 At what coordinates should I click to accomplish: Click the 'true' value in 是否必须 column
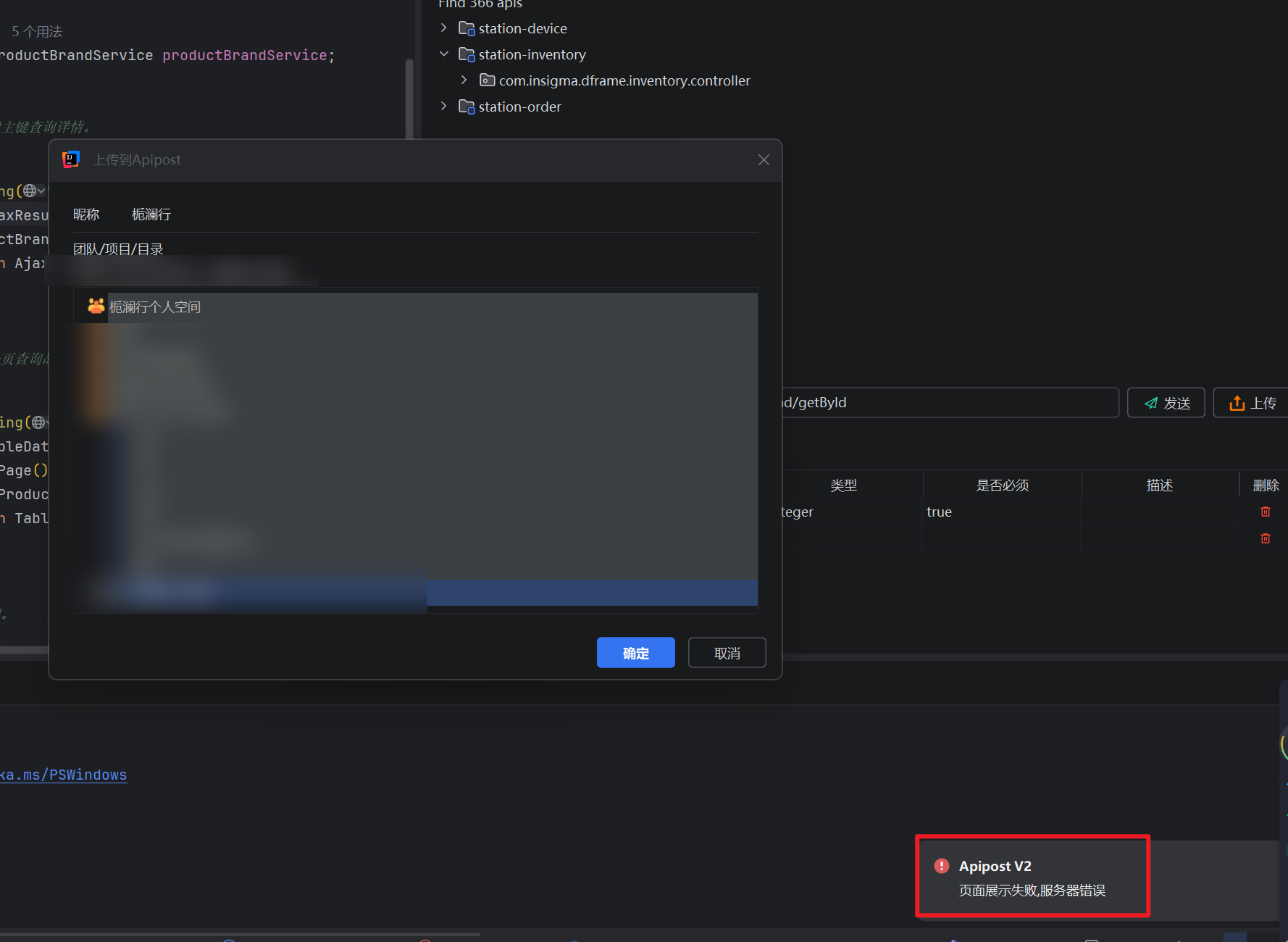pos(939,512)
